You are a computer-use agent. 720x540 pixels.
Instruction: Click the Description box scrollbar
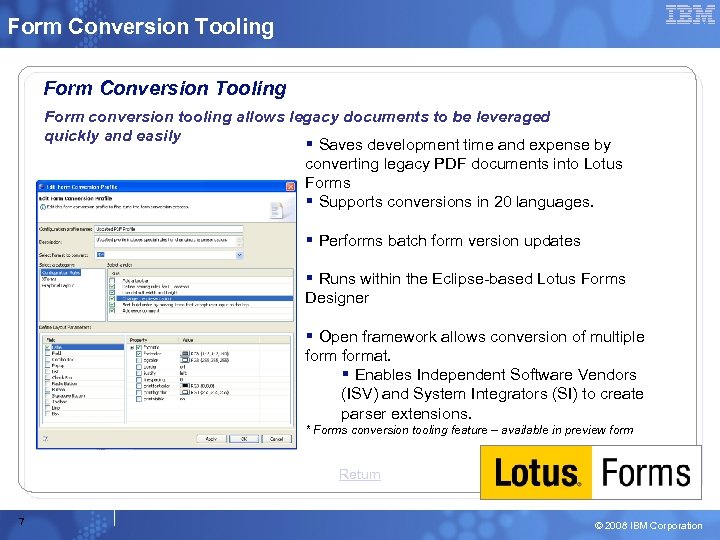click(x=239, y=241)
